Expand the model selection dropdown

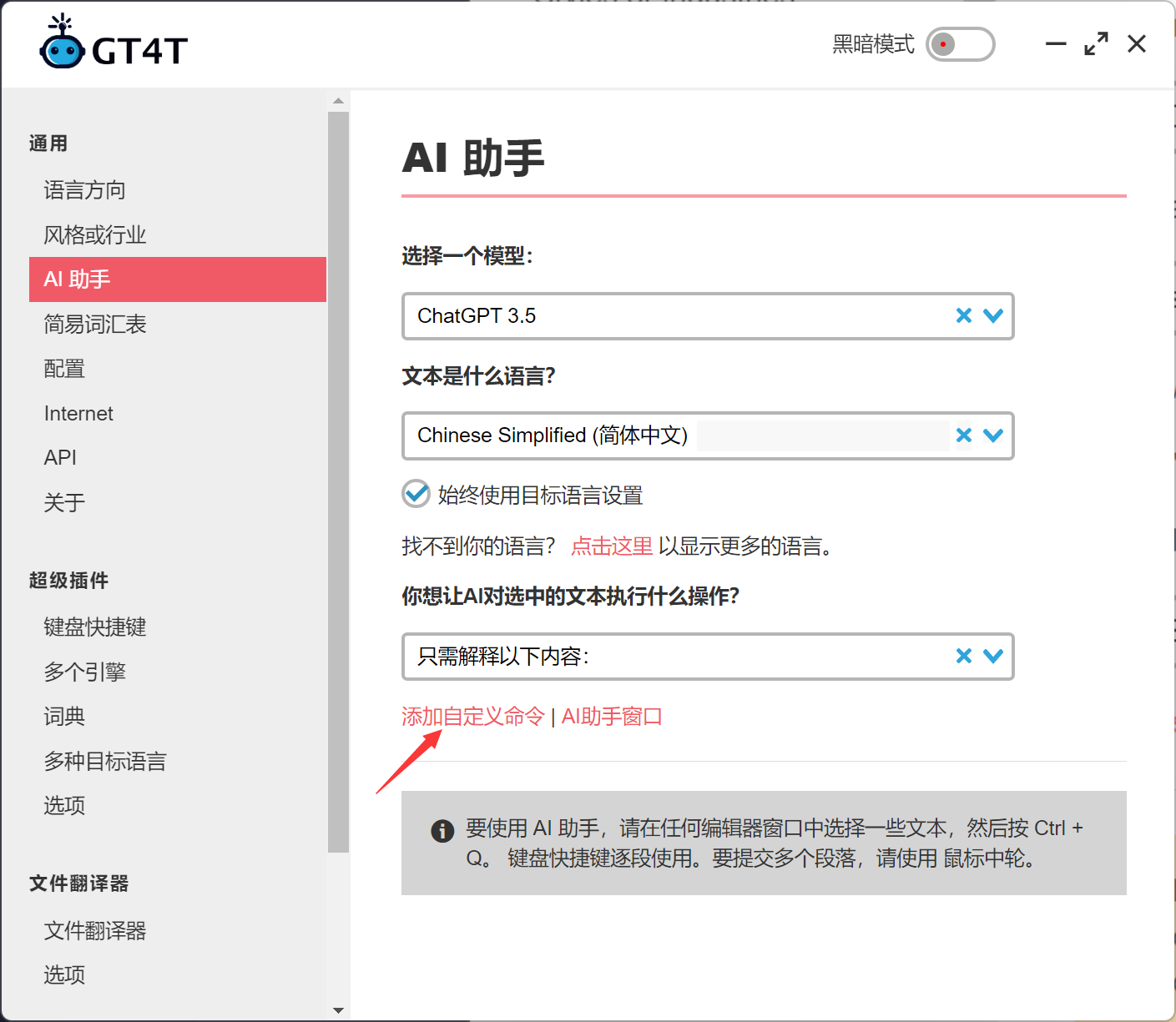tap(993, 315)
